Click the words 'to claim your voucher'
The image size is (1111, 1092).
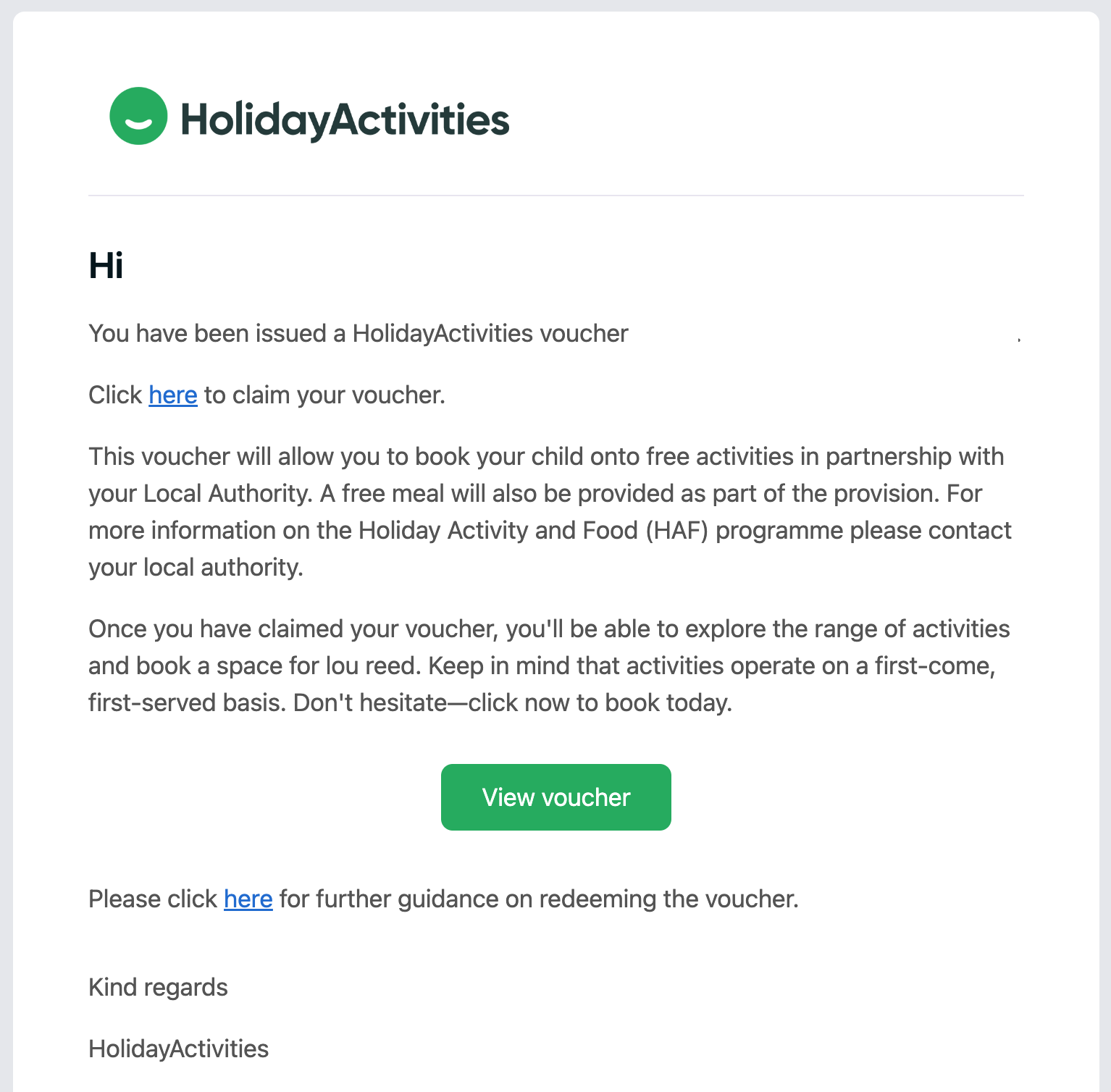pyautogui.click(x=324, y=395)
